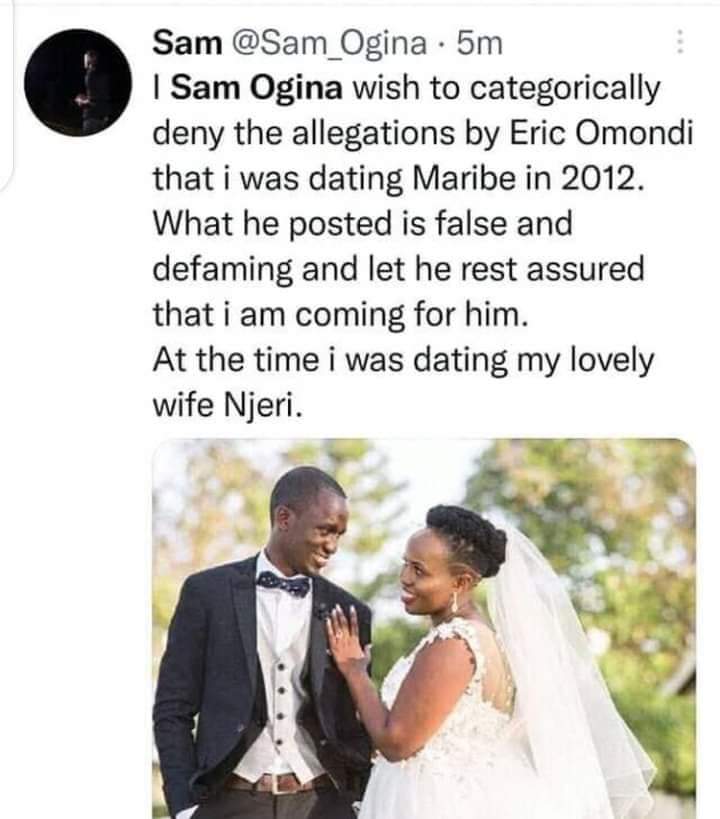Open the tweet via 5m timestamp
The image size is (720, 819).
(480, 43)
